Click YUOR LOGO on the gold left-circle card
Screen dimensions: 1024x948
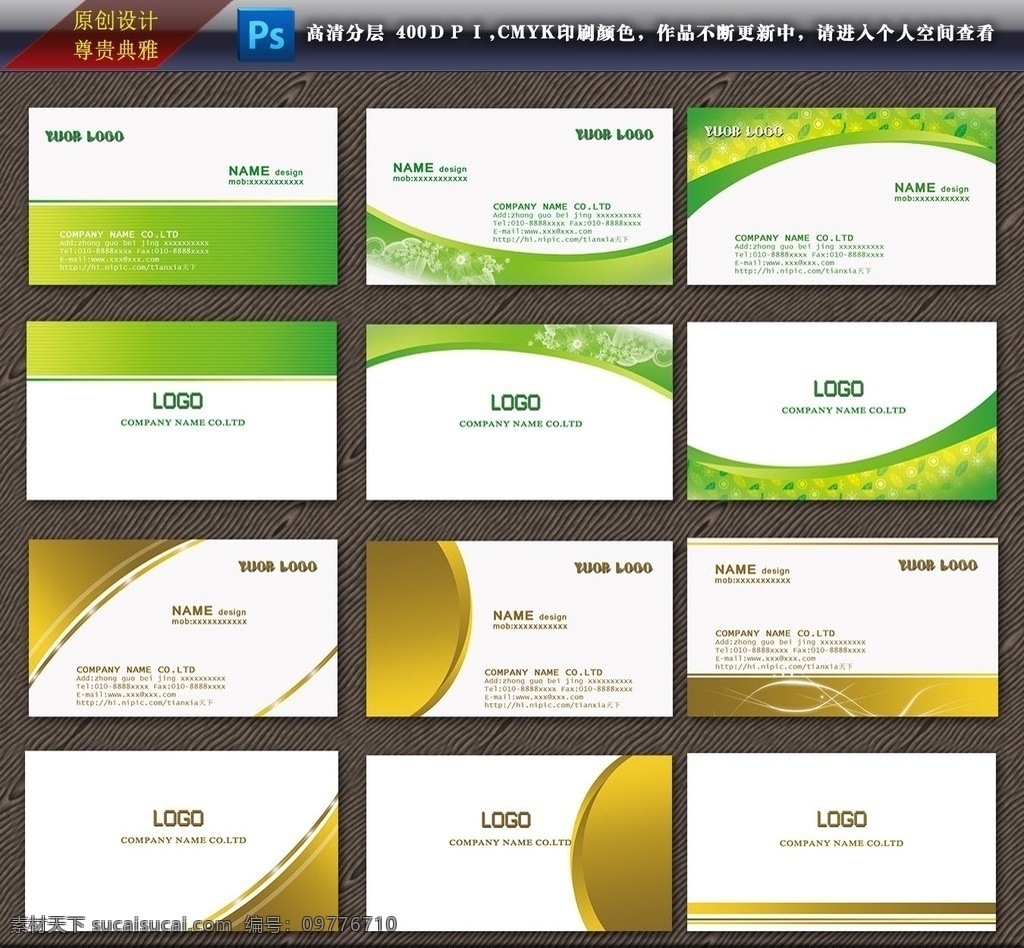(613, 567)
